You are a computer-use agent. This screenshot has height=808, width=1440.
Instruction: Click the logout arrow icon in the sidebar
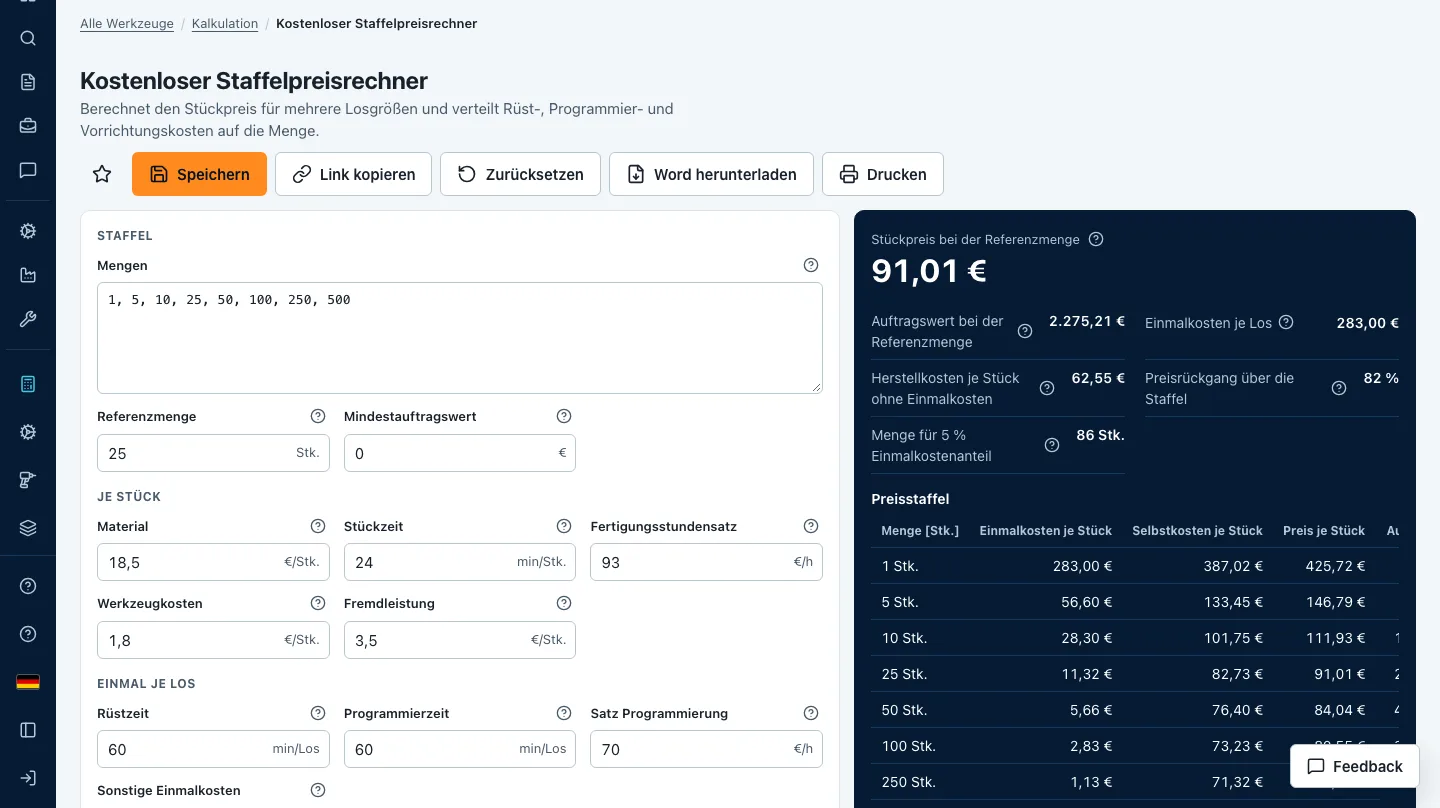point(28,778)
